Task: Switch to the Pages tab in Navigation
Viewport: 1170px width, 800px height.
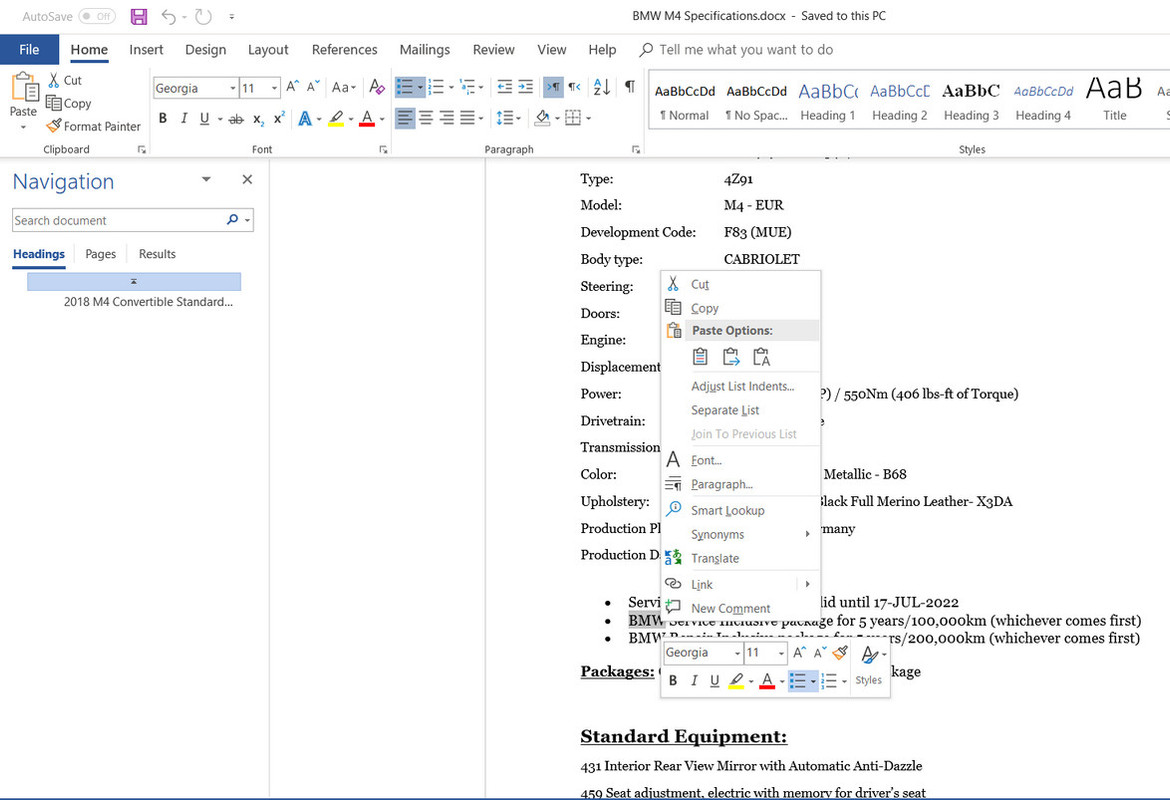Action: click(101, 254)
